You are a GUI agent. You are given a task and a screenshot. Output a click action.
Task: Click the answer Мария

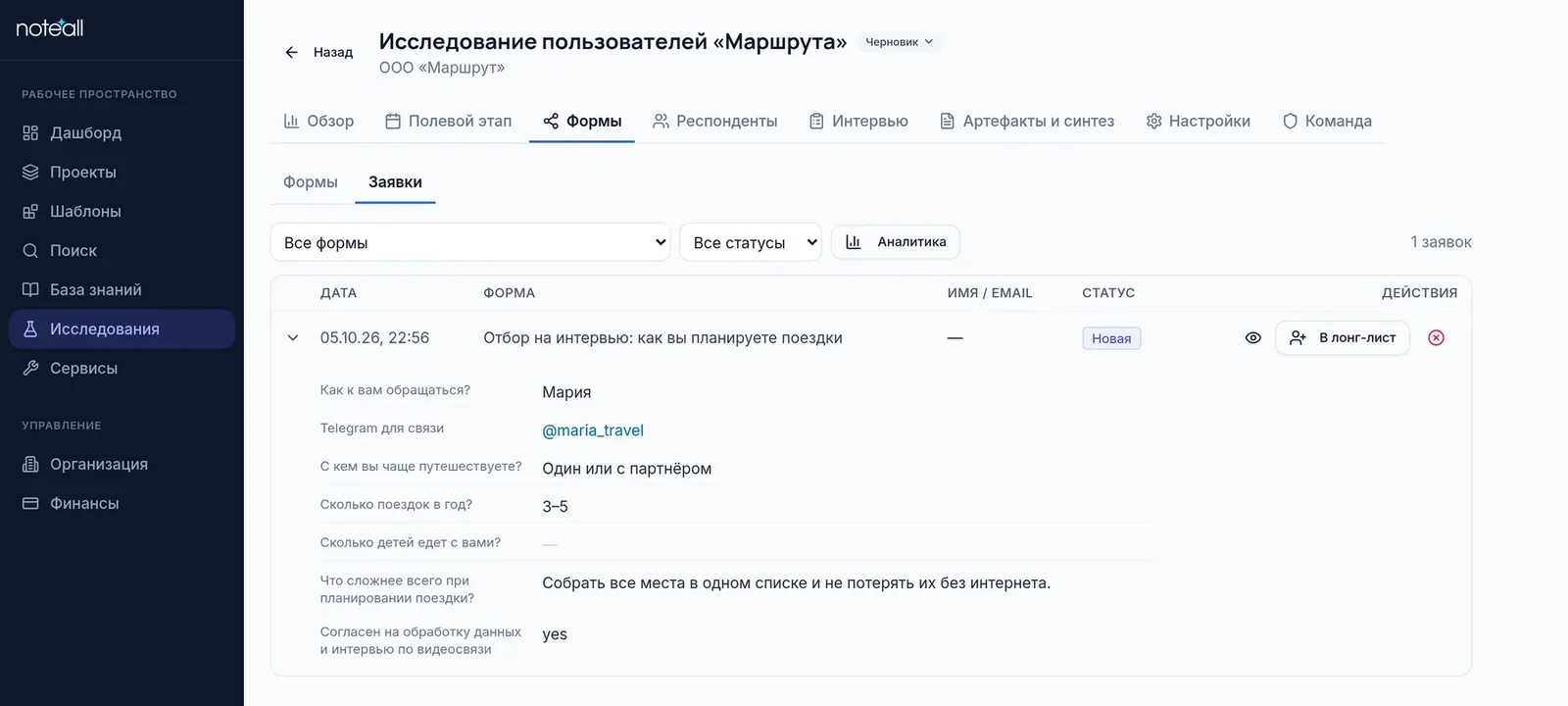[x=566, y=392]
